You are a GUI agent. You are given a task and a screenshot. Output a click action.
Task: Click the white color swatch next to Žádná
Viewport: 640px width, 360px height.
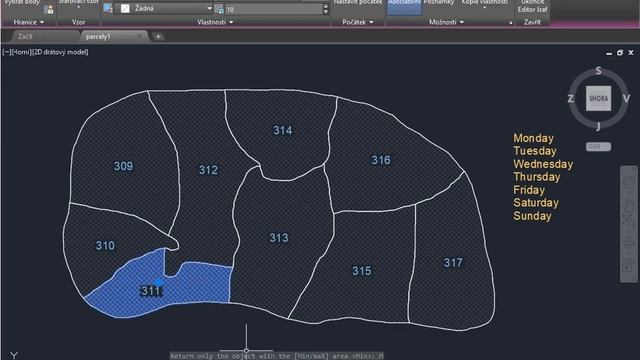(x=125, y=9)
